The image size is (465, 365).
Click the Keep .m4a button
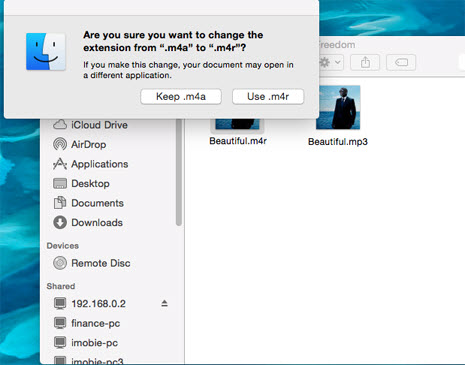click(181, 97)
